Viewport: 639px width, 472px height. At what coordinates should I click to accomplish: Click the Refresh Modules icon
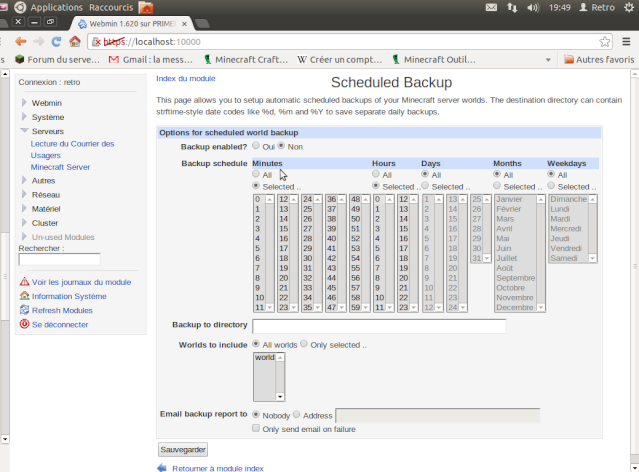coord(24,310)
